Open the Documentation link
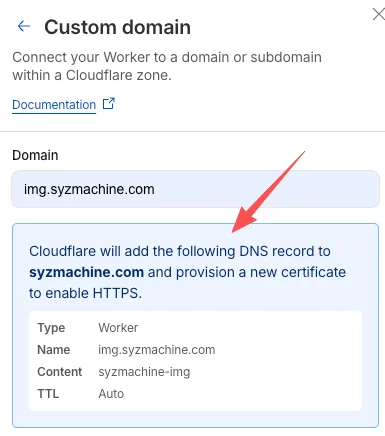 pyautogui.click(x=54, y=105)
